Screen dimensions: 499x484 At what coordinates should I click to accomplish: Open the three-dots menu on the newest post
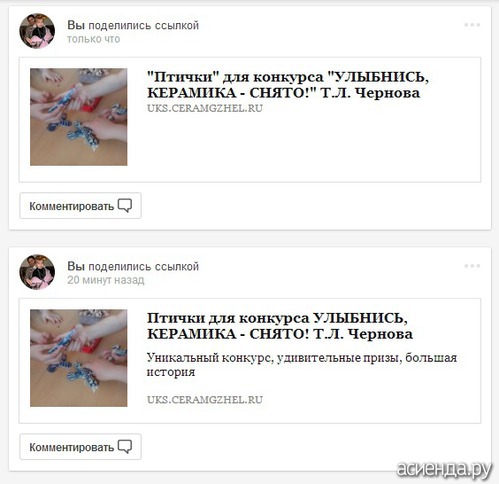click(x=472, y=25)
